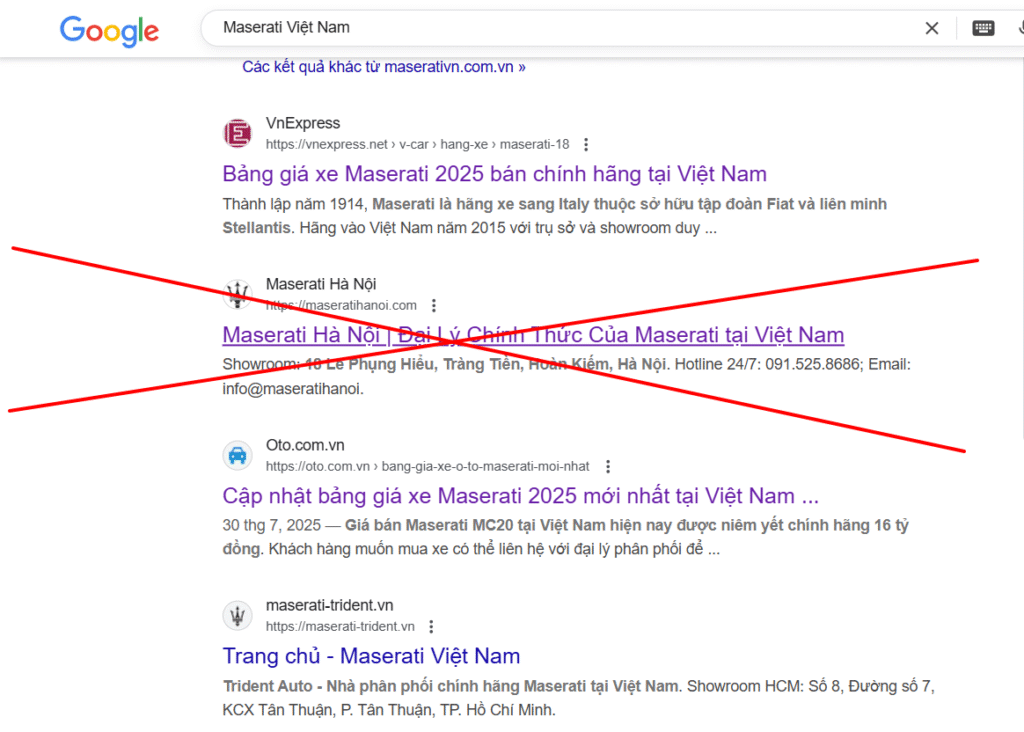Click into the "Maserati Việt Nam" search field

tap(560, 28)
